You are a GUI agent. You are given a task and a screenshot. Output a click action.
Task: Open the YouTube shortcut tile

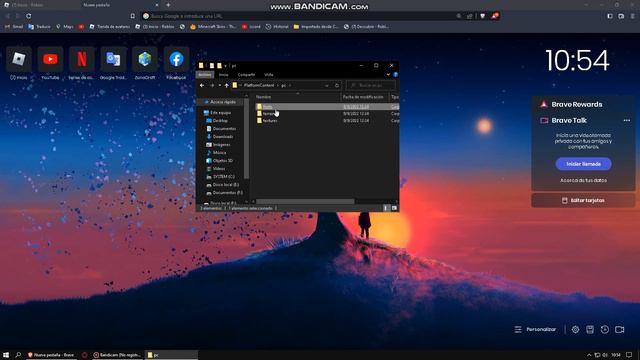tap(50, 60)
